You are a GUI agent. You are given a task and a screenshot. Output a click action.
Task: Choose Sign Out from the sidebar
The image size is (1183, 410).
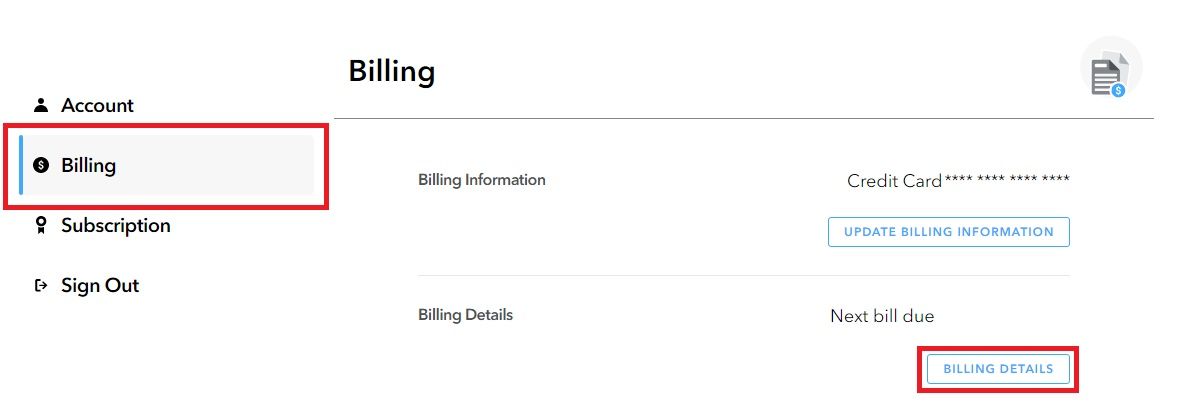point(100,285)
